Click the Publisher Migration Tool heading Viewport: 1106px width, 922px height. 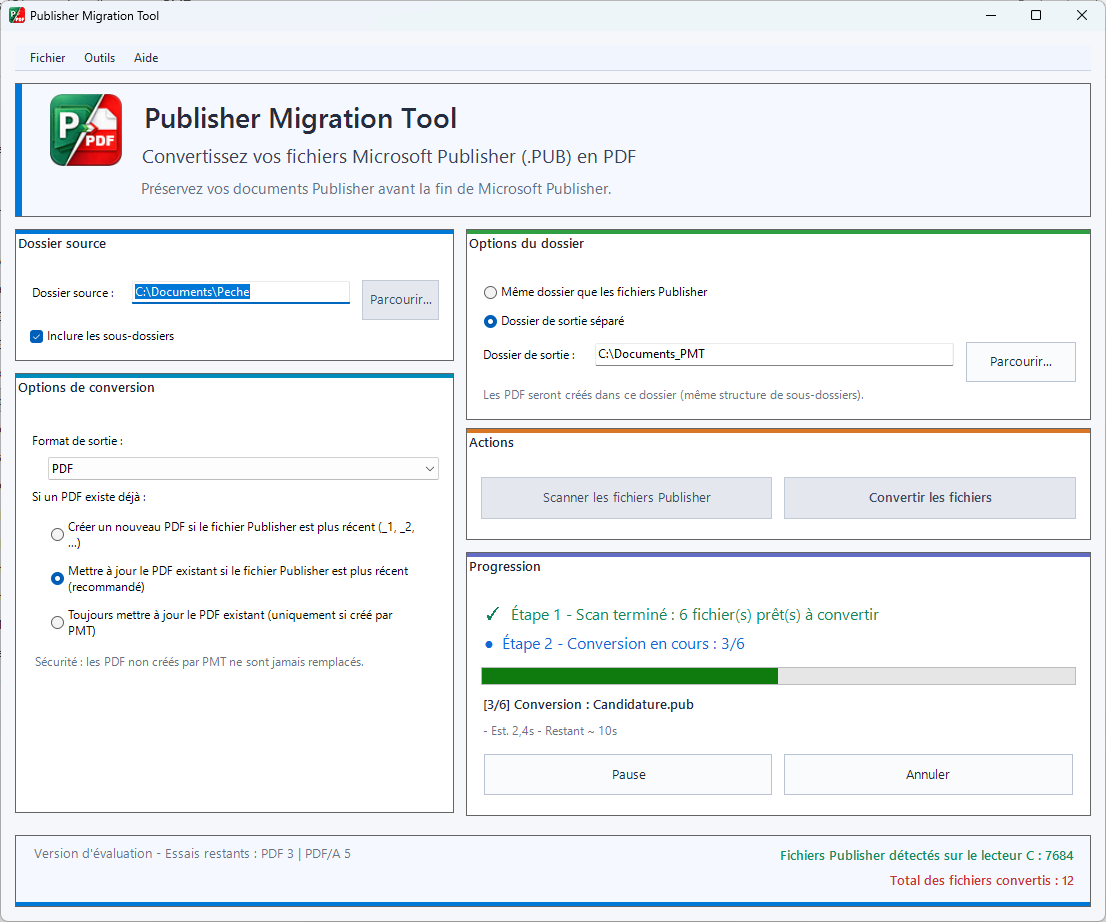[300, 119]
